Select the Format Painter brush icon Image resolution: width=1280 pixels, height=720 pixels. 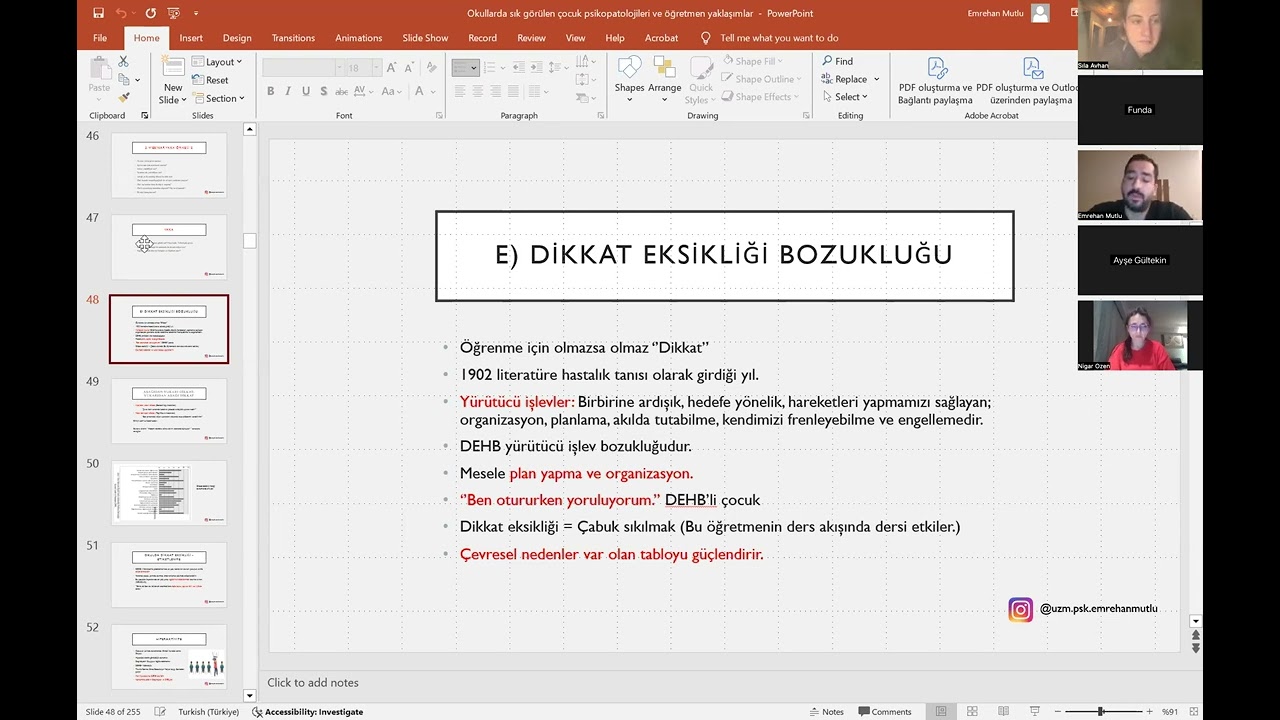tap(124, 97)
